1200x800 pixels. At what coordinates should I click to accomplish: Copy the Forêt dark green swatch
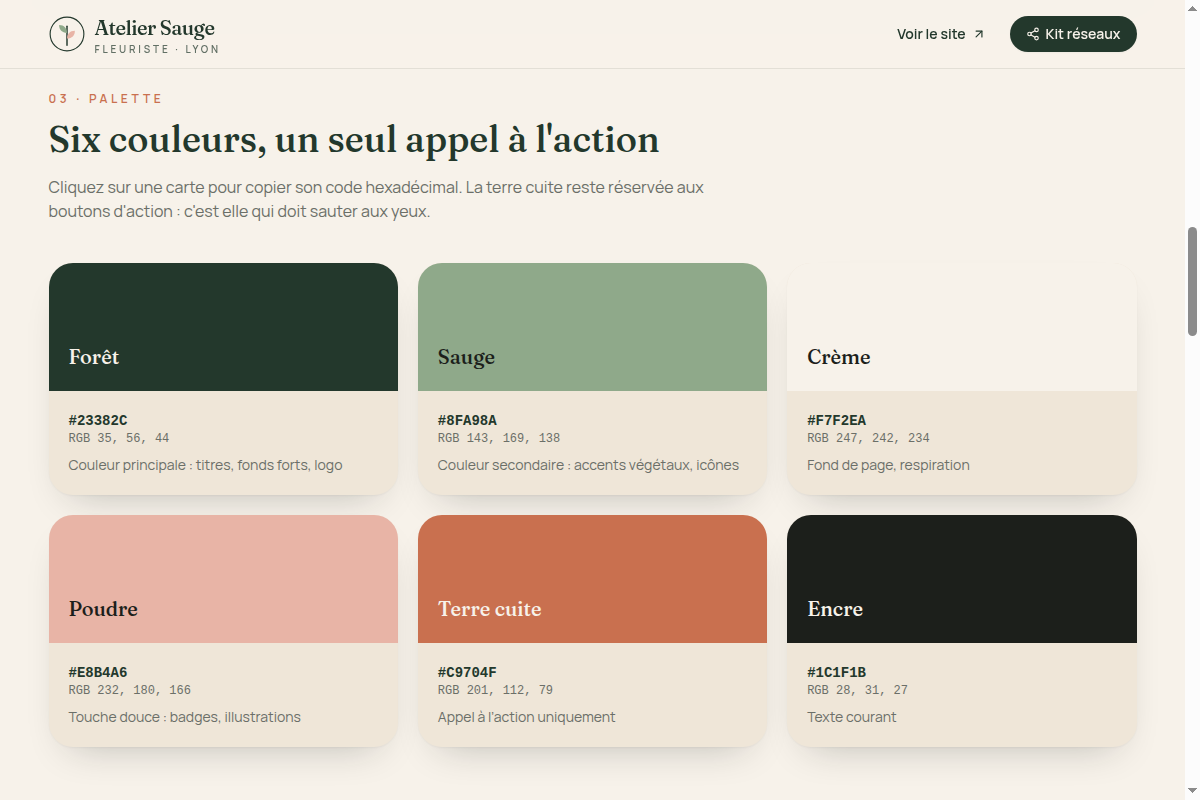click(x=223, y=327)
